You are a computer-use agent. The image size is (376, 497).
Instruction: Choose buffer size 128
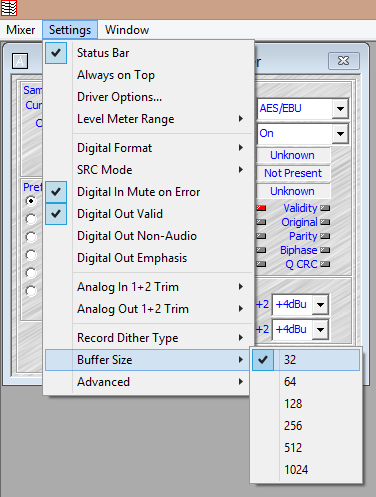pyautogui.click(x=306, y=404)
